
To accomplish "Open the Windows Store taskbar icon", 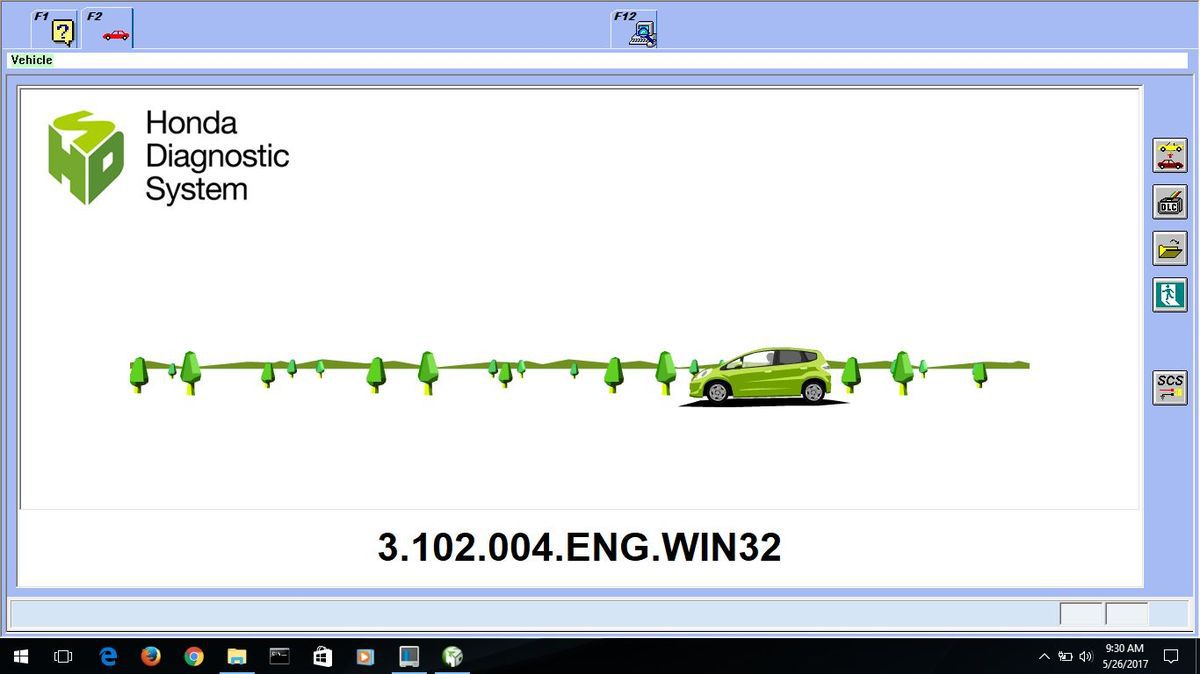I will pyautogui.click(x=322, y=656).
